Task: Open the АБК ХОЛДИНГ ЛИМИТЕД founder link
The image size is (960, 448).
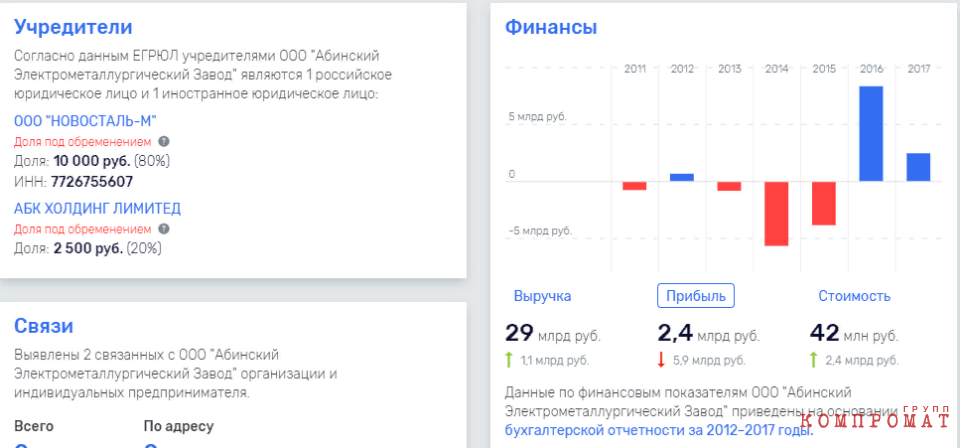Action: [97, 209]
